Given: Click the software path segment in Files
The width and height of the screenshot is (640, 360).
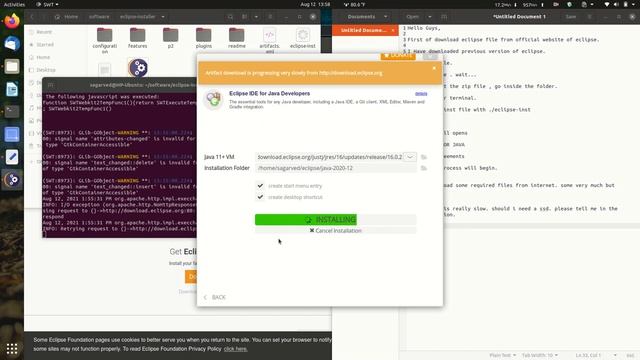Looking at the screenshot, I should (99, 17).
